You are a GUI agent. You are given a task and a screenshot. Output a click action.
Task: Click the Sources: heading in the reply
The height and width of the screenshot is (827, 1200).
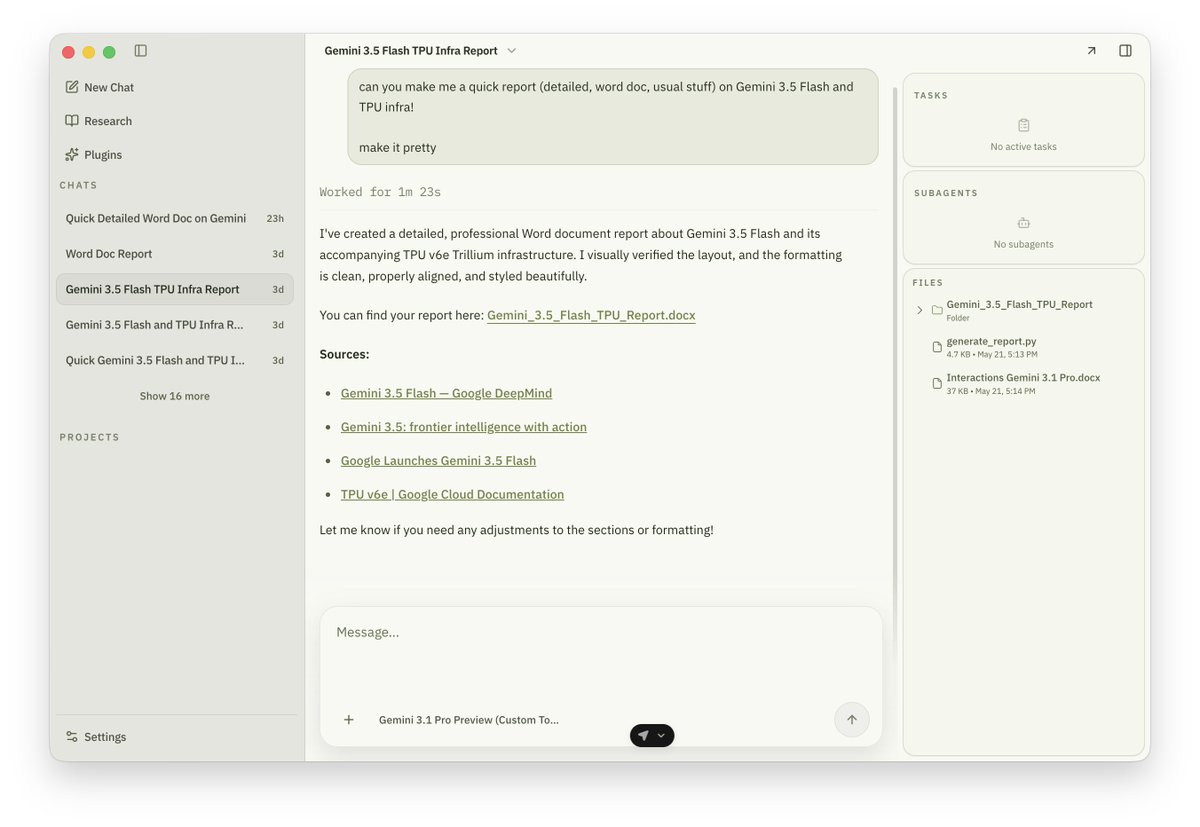(x=344, y=354)
